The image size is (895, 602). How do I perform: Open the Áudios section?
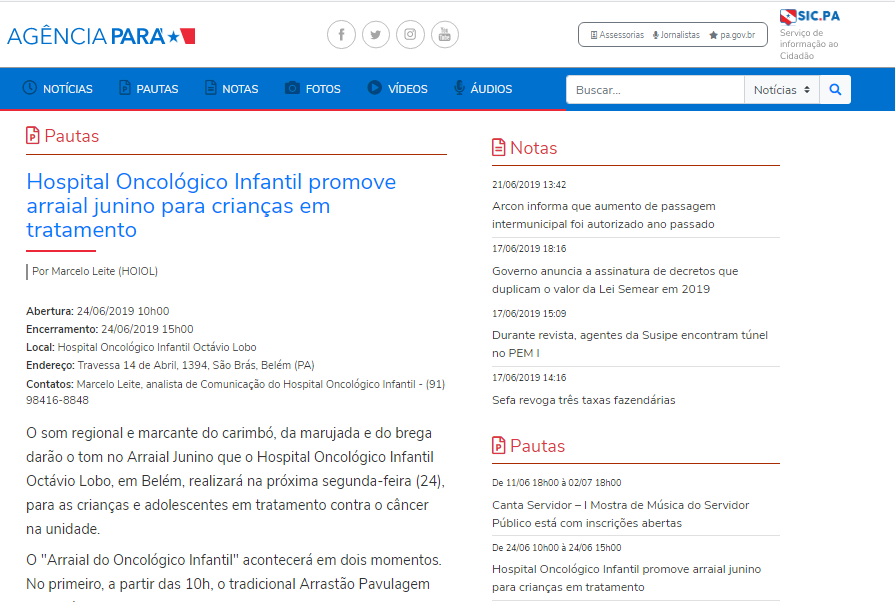pyautogui.click(x=482, y=89)
